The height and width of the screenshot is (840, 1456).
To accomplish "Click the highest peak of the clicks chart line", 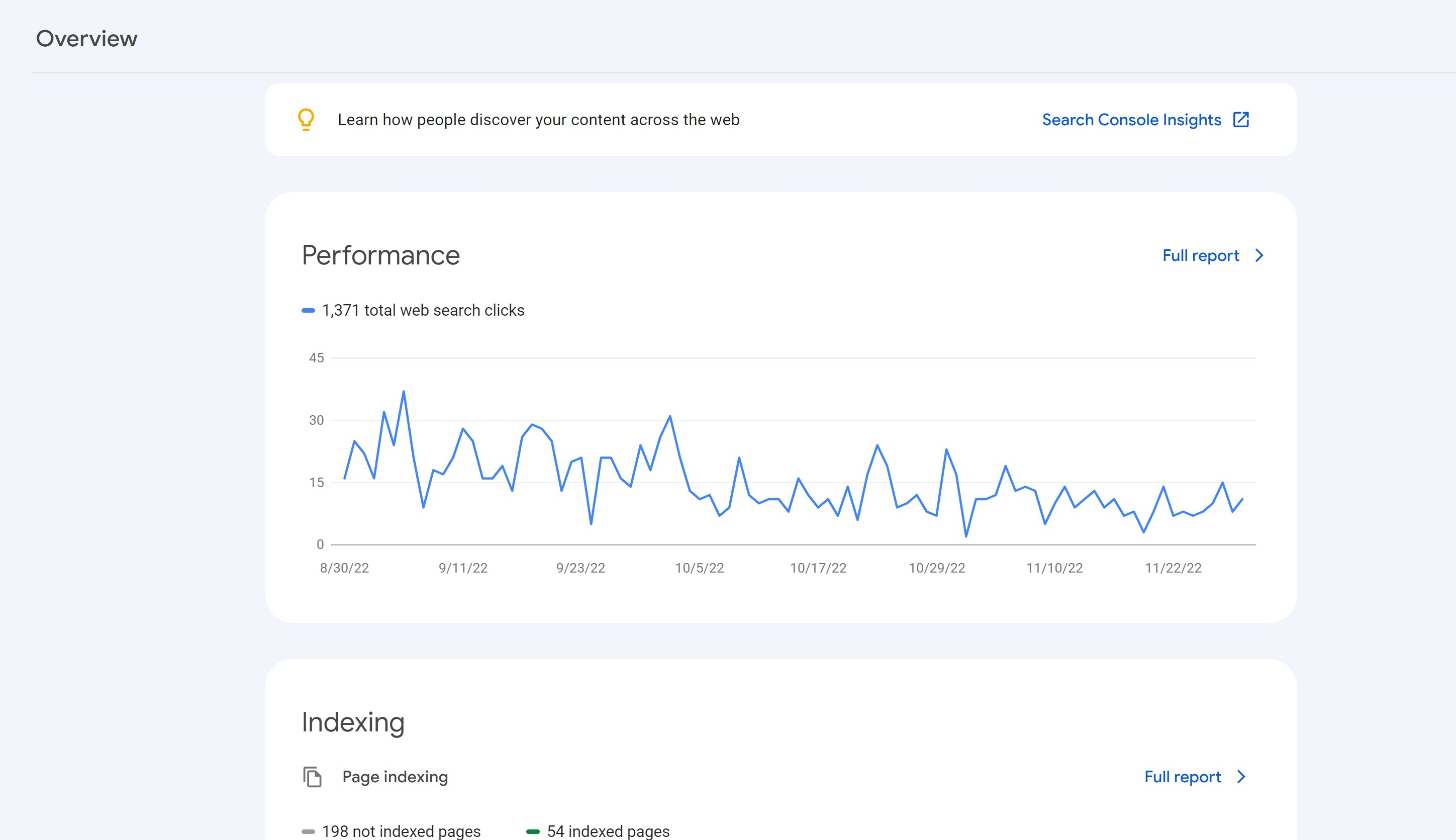I will (404, 392).
